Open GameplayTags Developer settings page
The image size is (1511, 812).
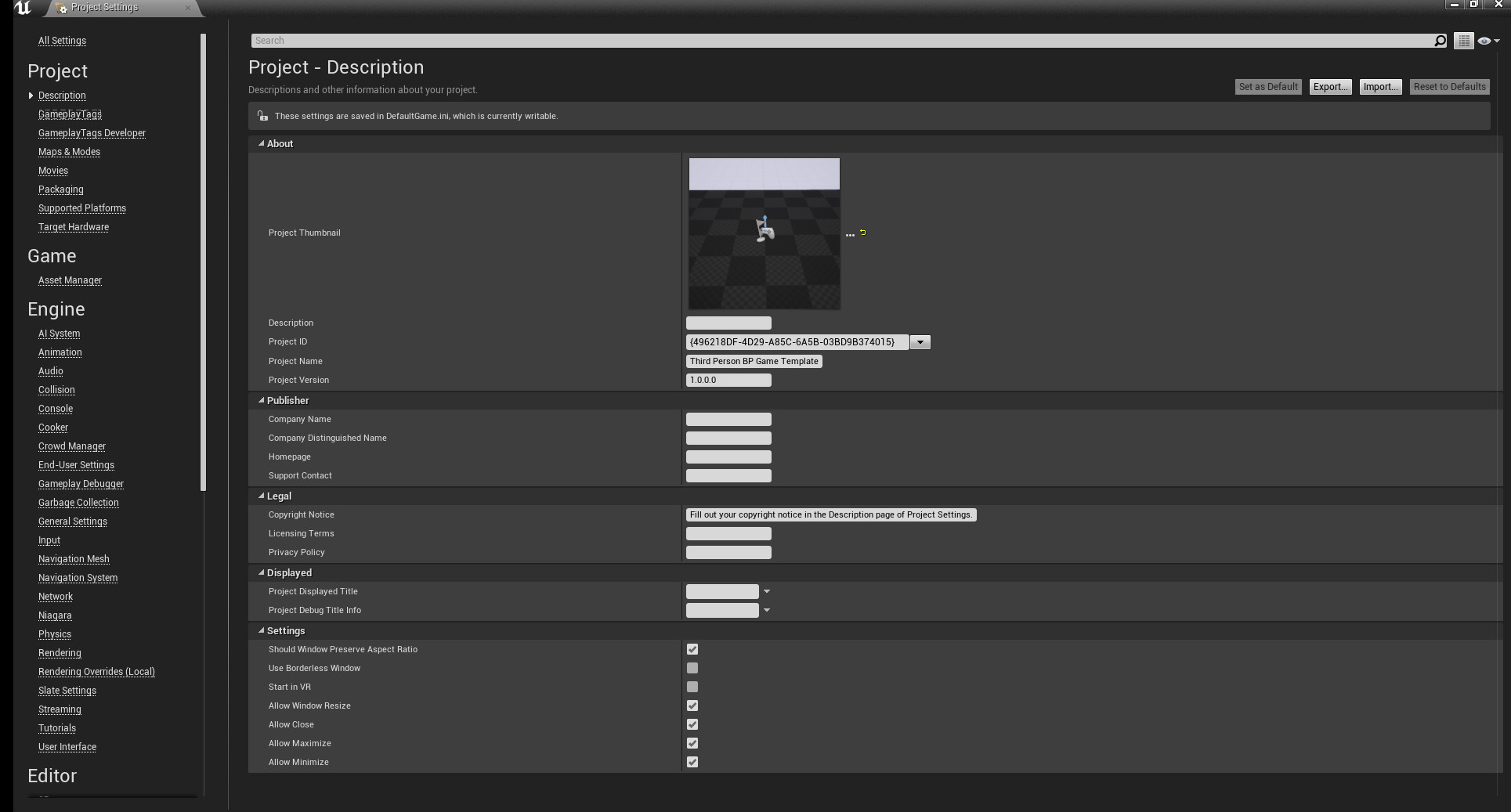[x=92, y=133]
